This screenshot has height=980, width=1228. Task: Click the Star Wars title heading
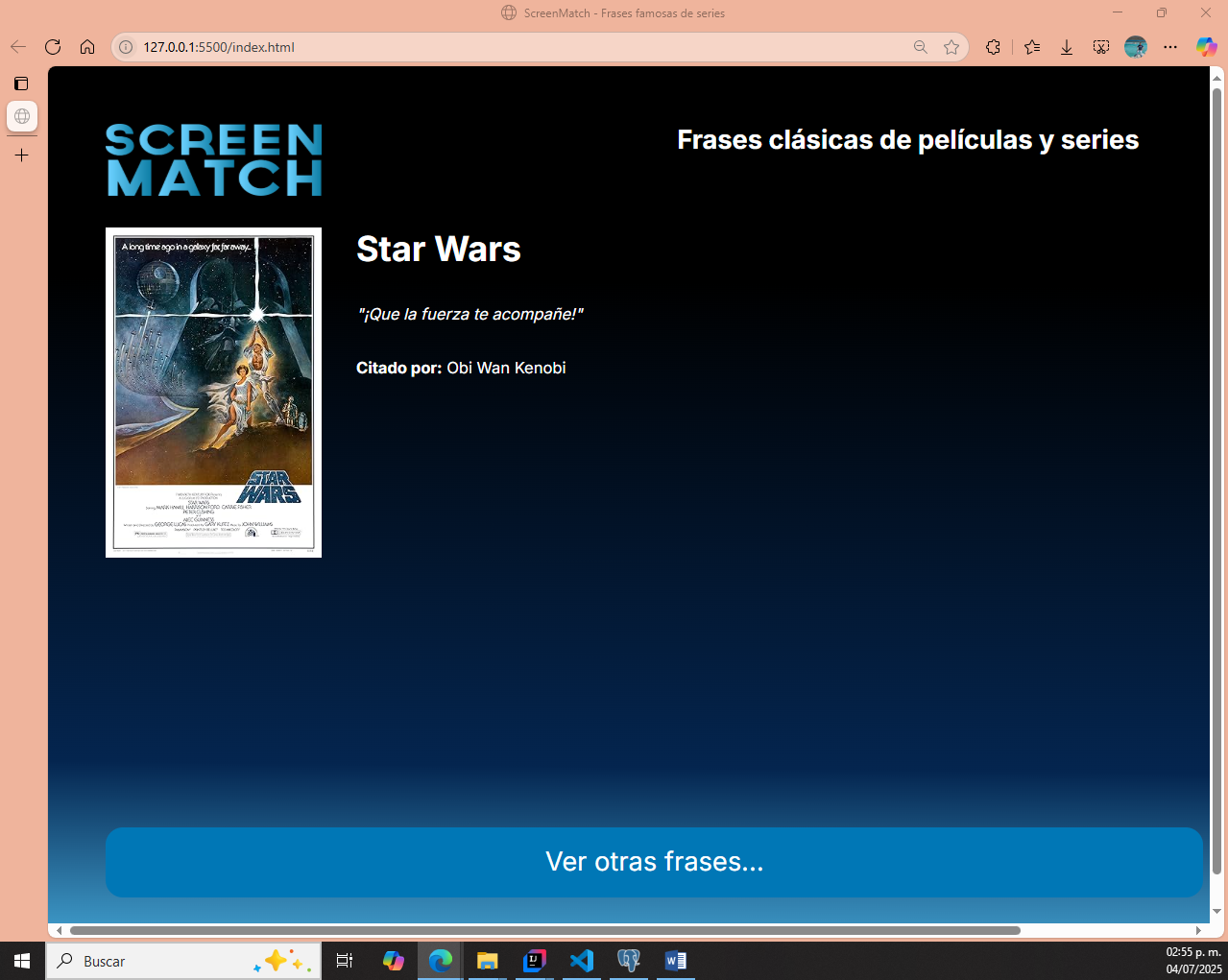tap(439, 249)
